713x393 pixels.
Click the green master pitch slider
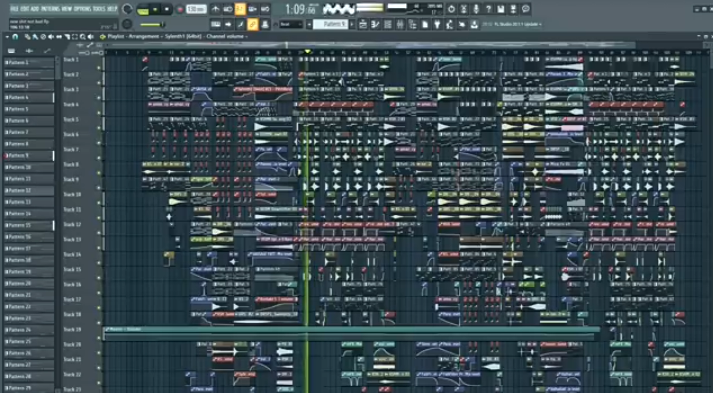tap(152, 25)
